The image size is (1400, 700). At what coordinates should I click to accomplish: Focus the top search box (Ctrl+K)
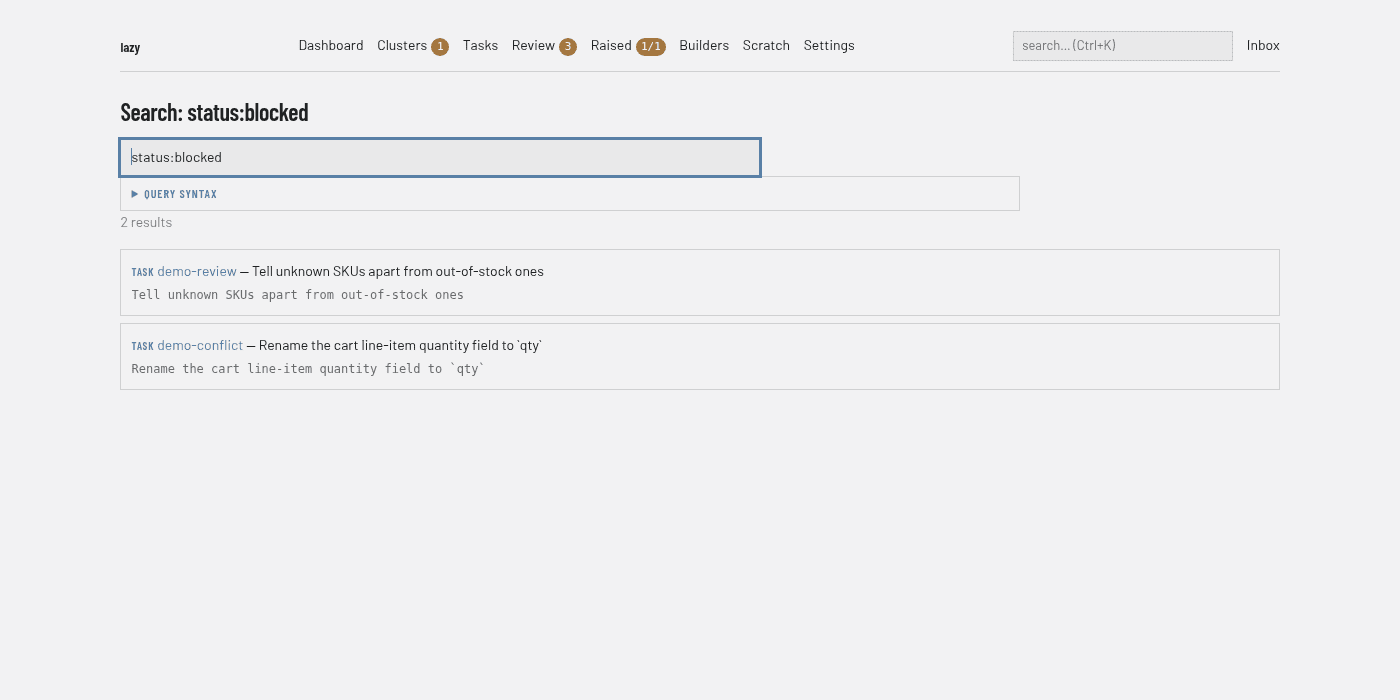(x=1123, y=46)
